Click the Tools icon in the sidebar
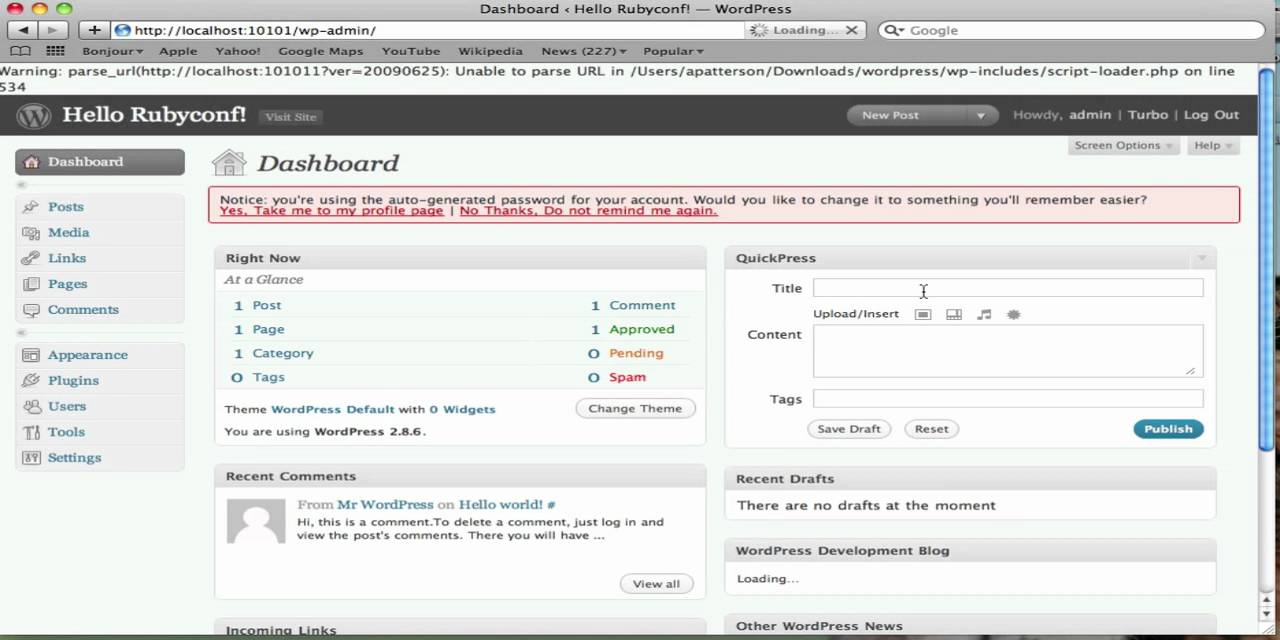 (31, 432)
